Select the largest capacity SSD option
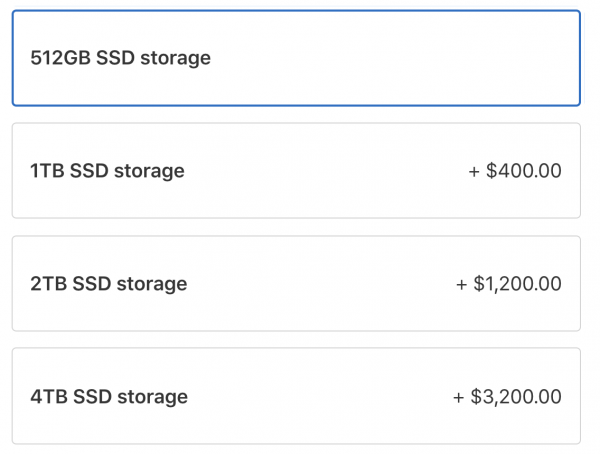Viewport: 600px width, 454px height. tap(296, 396)
